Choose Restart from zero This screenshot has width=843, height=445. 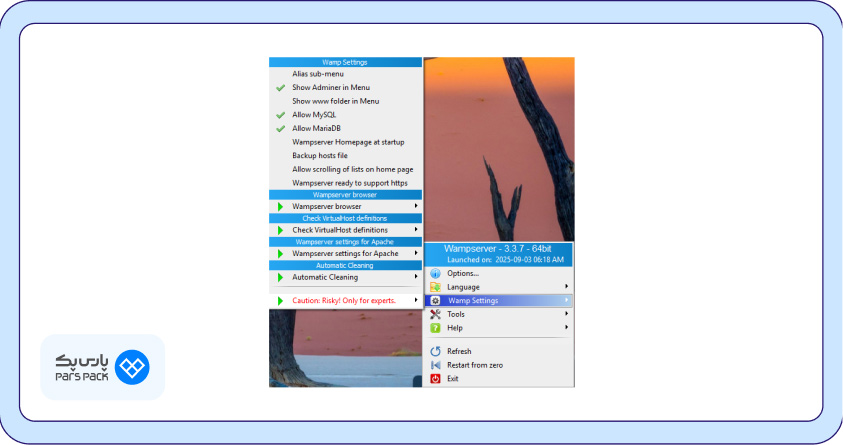point(498,365)
